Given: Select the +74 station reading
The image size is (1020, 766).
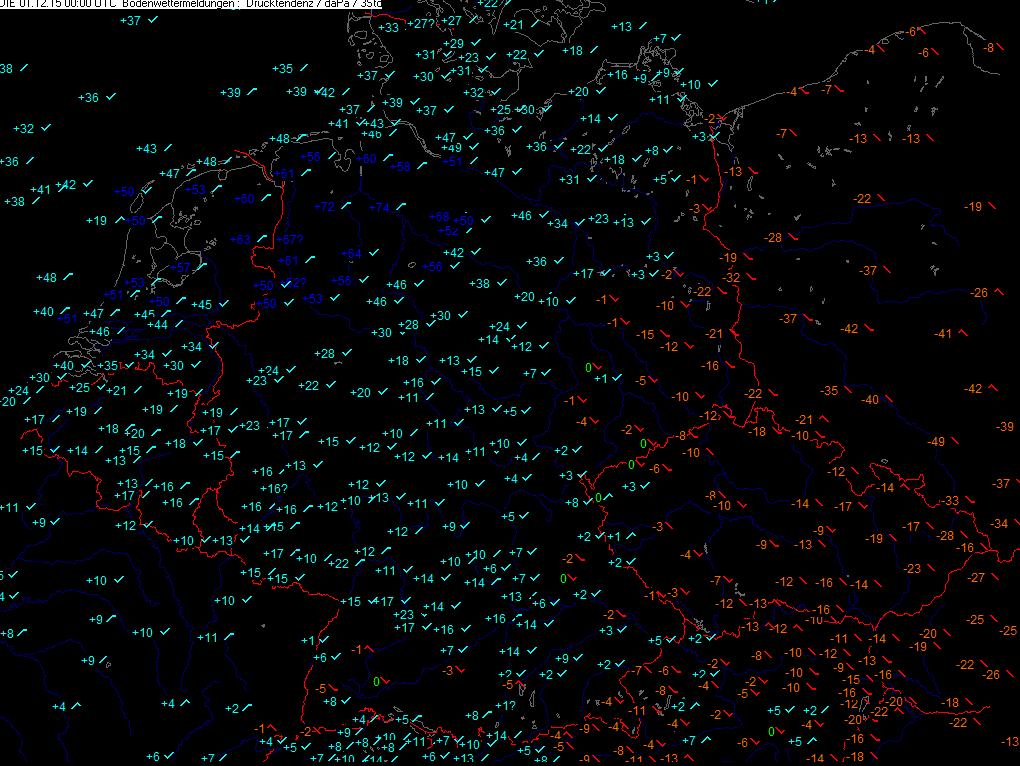Looking at the screenshot, I should coord(379,208).
